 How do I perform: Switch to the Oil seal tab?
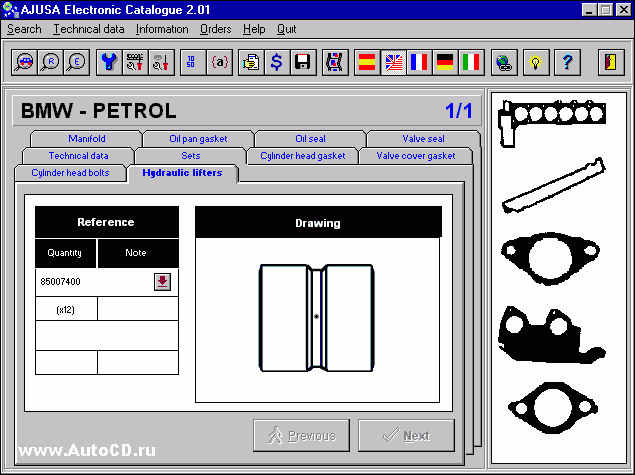pos(310,138)
